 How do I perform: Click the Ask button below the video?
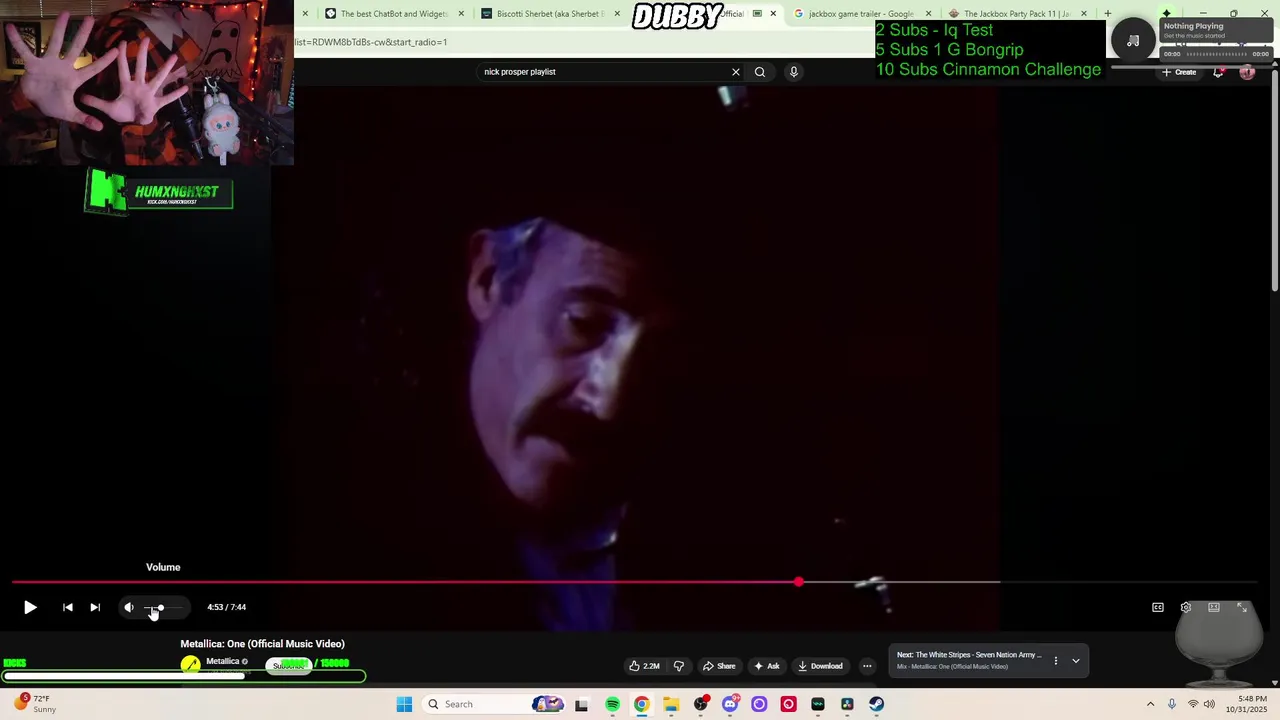(x=767, y=666)
